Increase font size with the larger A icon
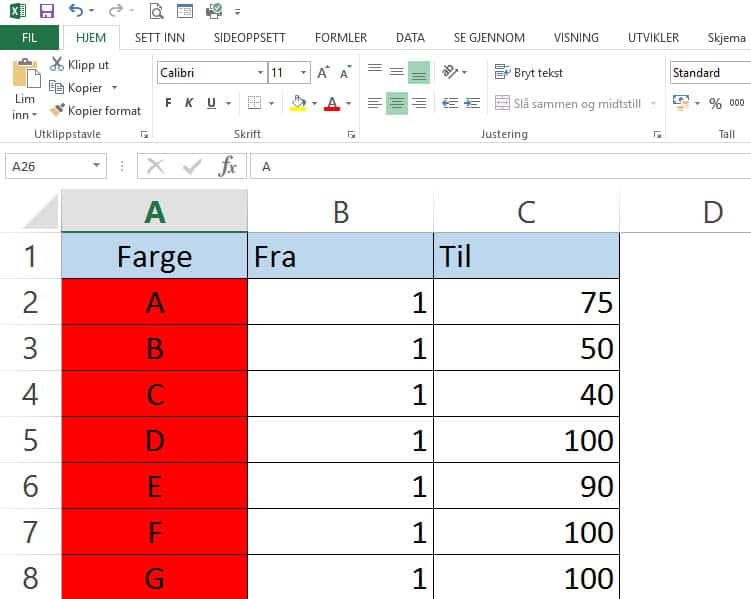The width and height of the screenshot is (751, 599). tap(323, 72)
